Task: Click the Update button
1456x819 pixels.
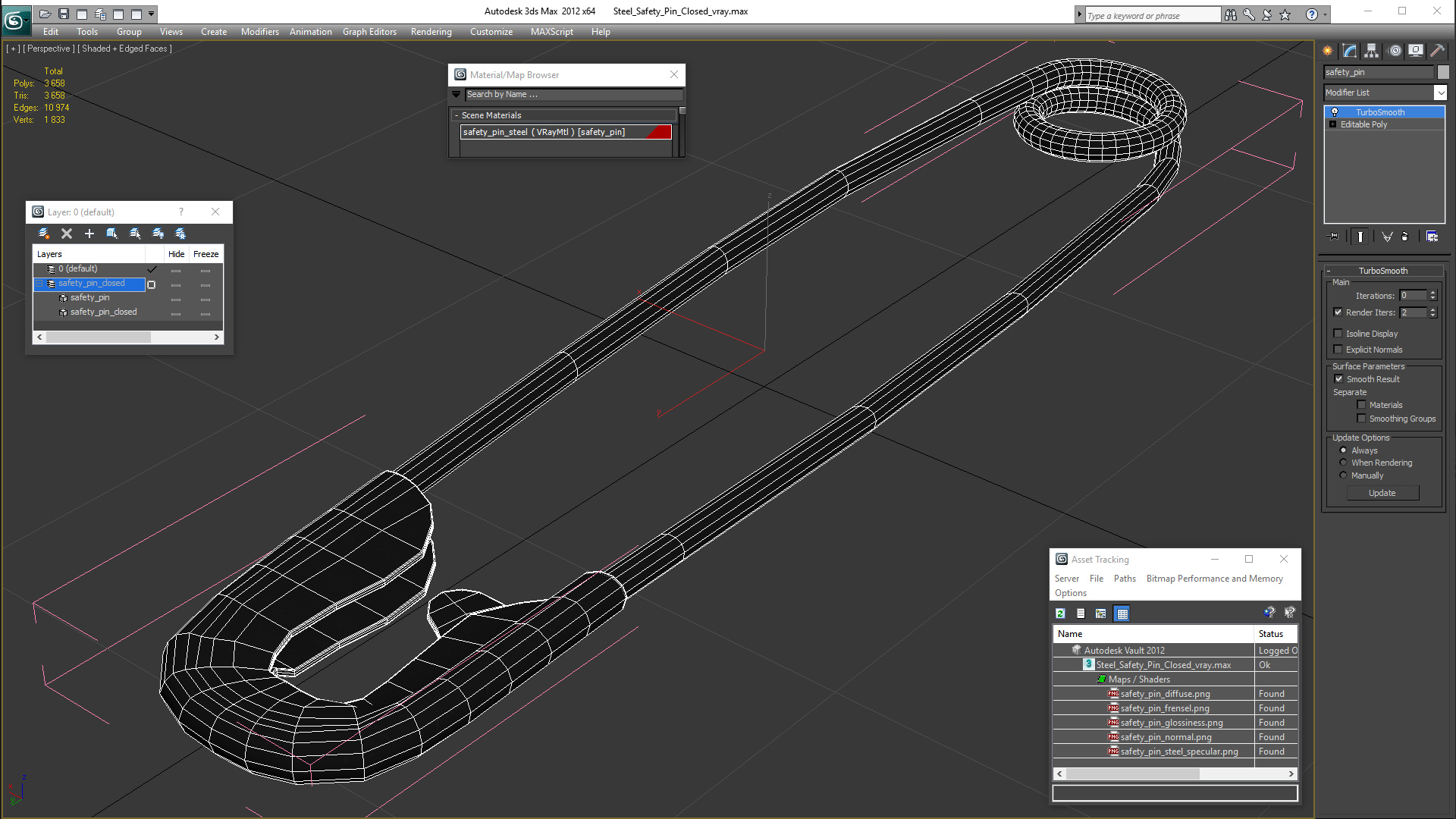Action: coord(1382,493)
